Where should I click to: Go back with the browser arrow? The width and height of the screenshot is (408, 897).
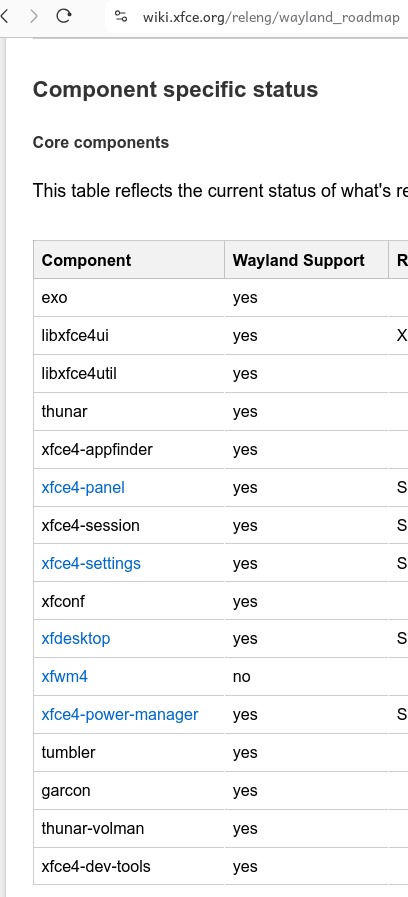(5, 16)
